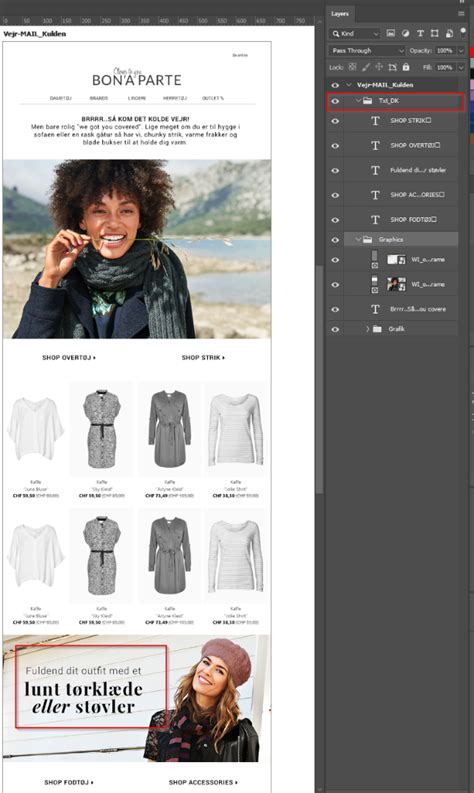Toggle visibility of SHOP STRIK text layer
The height and width of the screenshot is (793, 474).
pos(335,121)
